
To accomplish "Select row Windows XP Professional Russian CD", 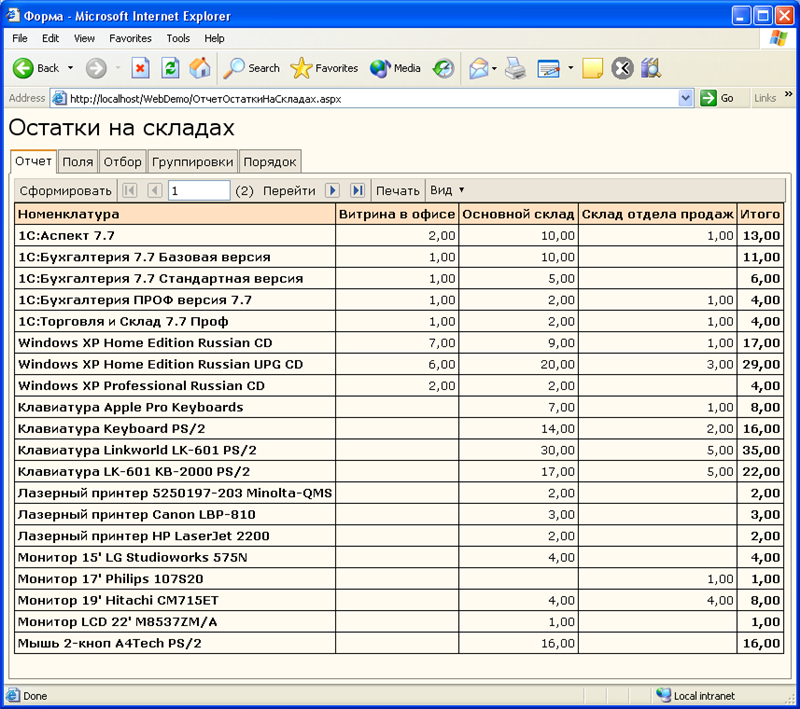I will click(x=399, y=386).
